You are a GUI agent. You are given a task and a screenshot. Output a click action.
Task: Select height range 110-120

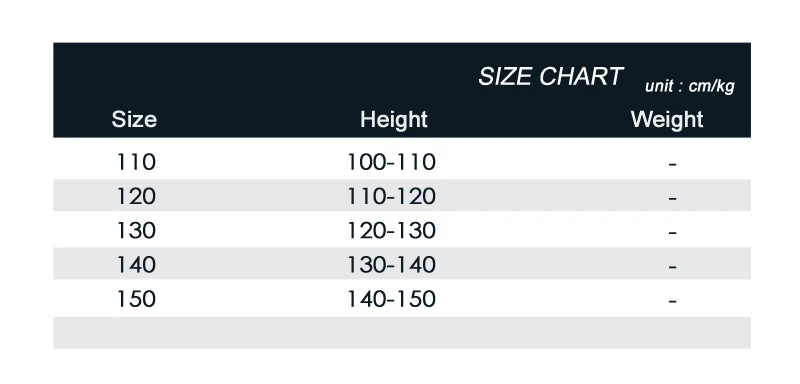391,196
